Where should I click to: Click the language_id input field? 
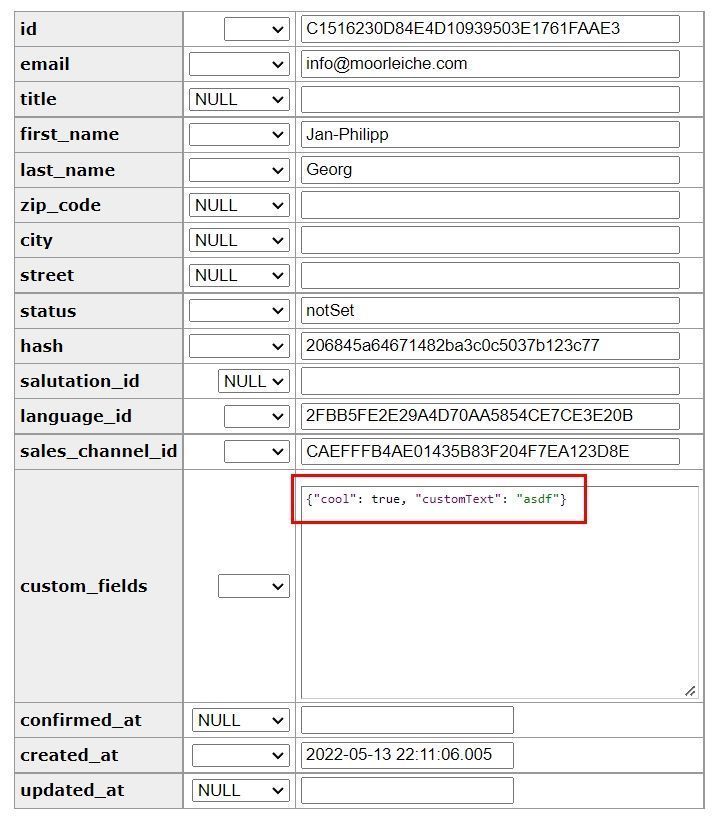[489, 416]
